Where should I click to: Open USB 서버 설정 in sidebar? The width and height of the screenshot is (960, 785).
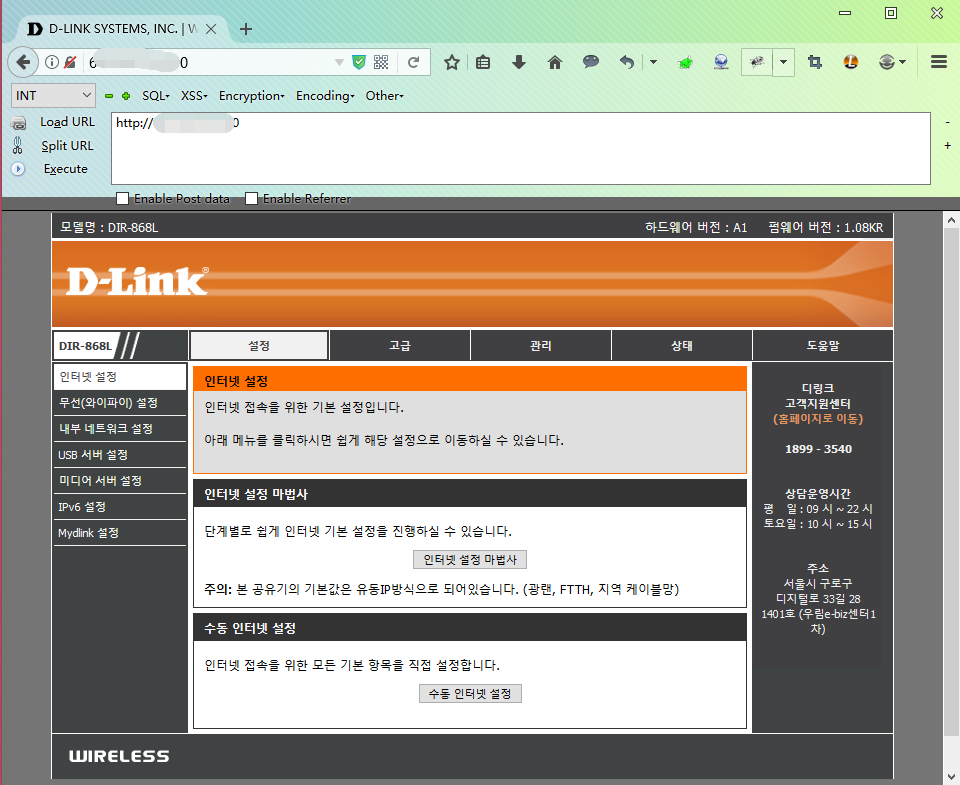(x=120, y=455)
